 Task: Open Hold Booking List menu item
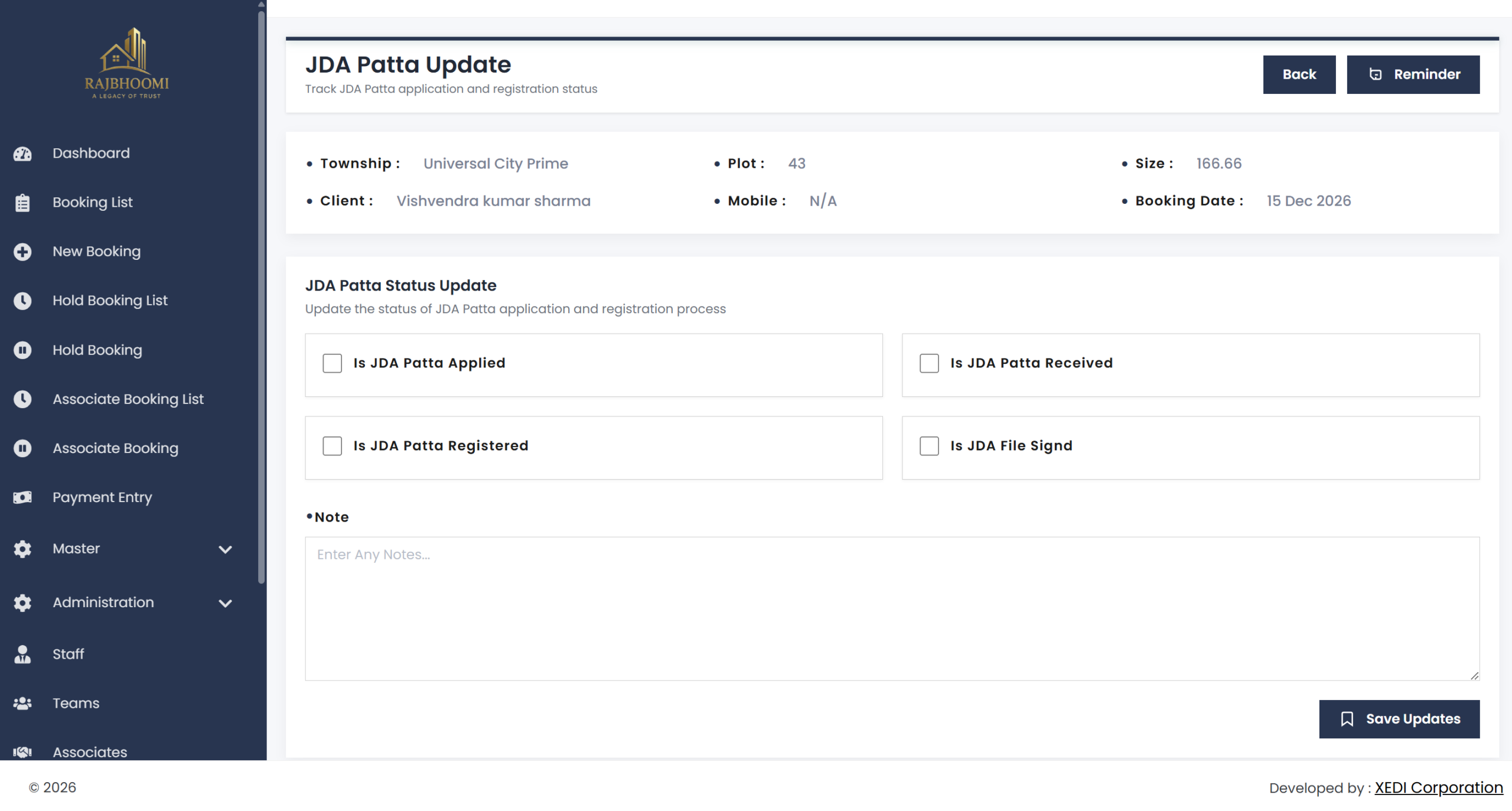point(110,301)
